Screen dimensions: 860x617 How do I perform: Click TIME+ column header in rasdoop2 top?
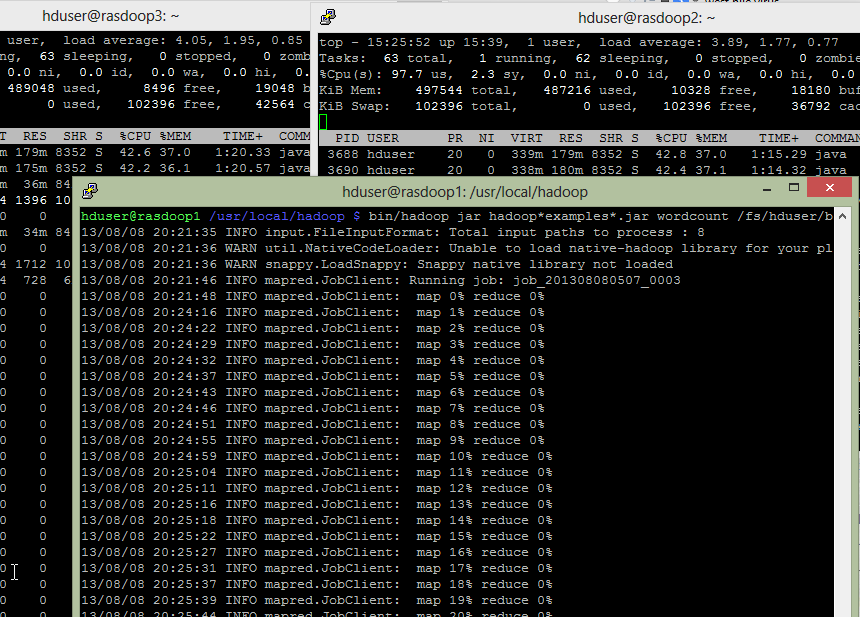(x=778, y=138)
